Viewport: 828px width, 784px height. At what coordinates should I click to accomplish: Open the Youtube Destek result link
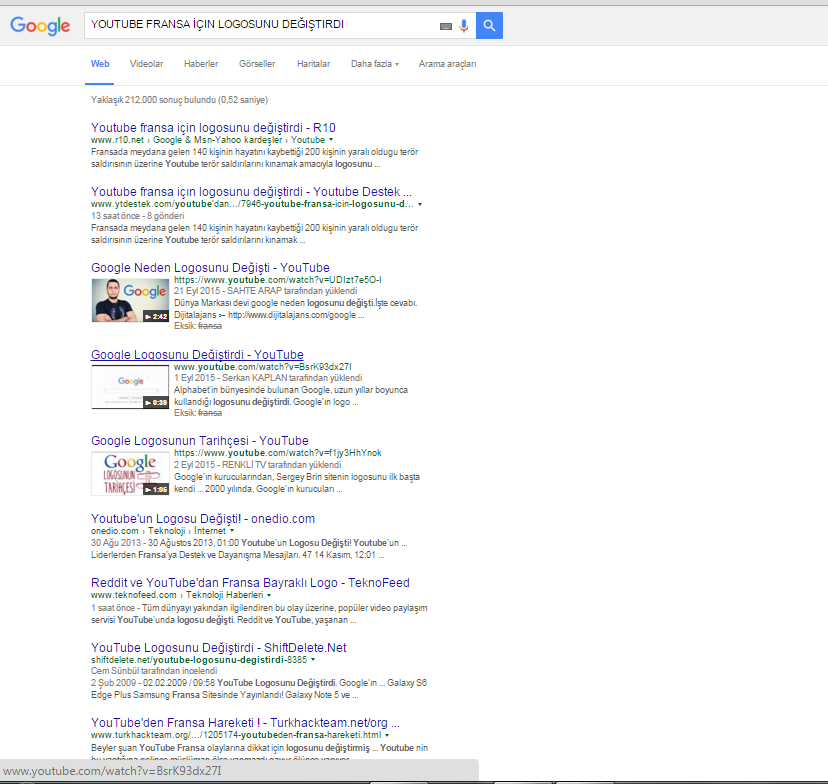coord(251,192)
